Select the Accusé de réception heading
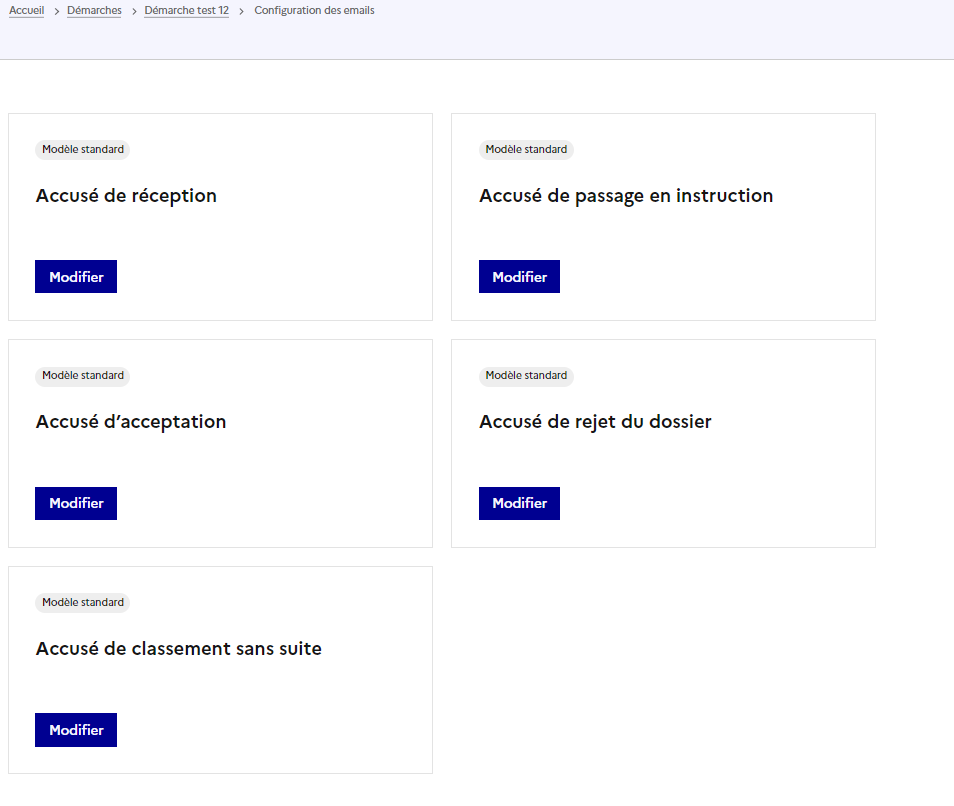 [126, 196]
